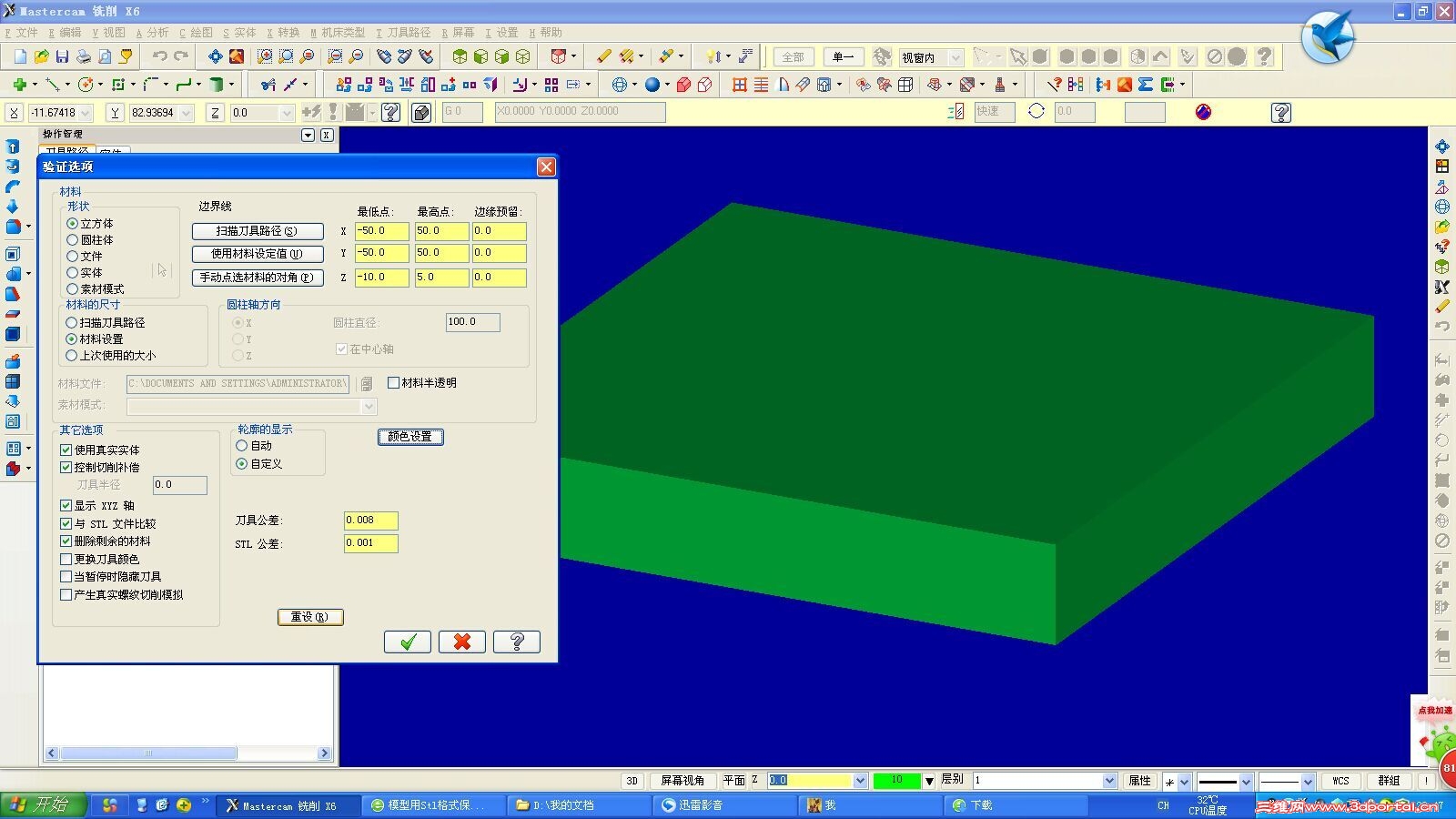
Task: Click the copy icon beside material file path
Action: (x=366, y=384)
